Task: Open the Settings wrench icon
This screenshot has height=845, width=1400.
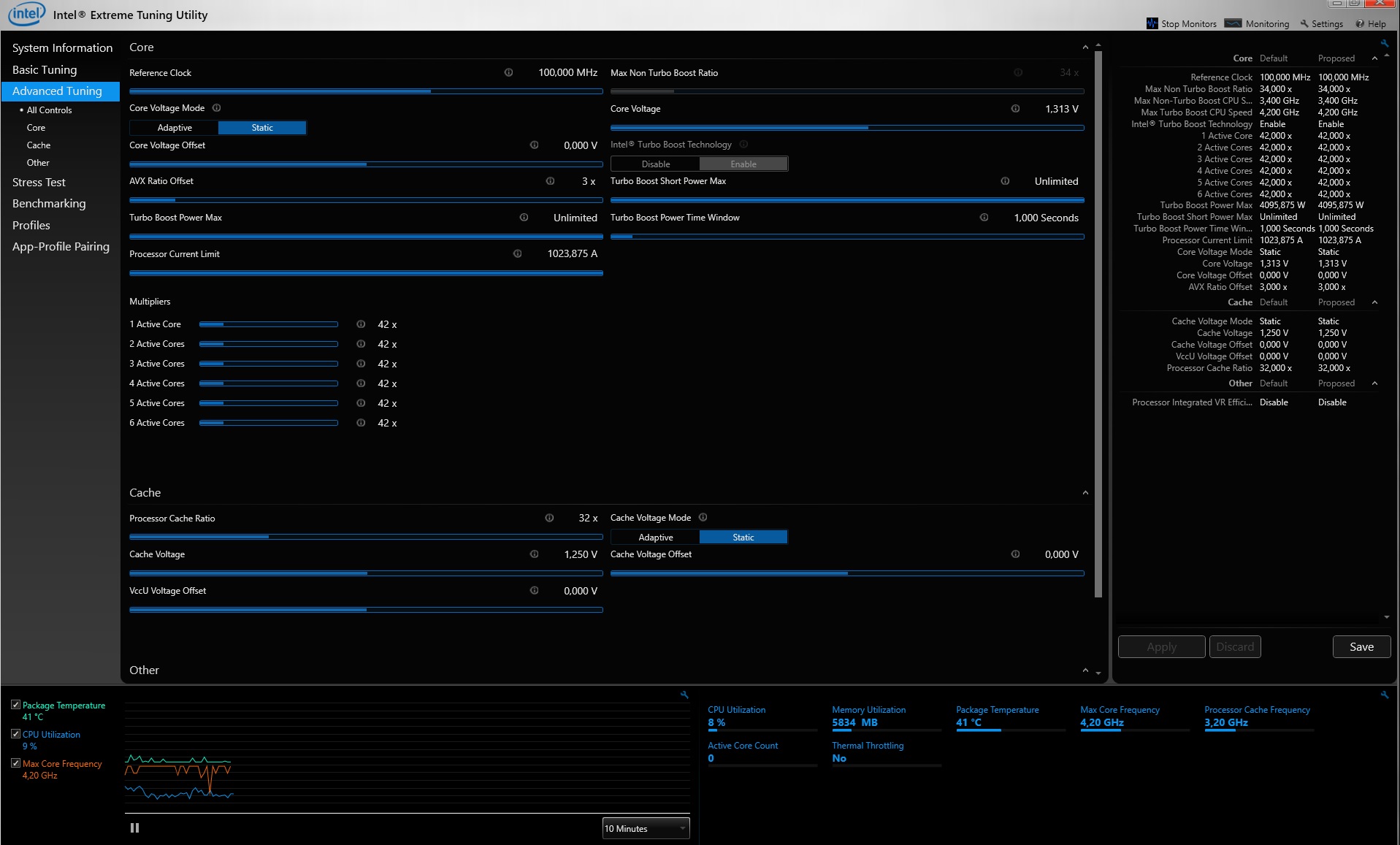Action: pos(1304,23)
